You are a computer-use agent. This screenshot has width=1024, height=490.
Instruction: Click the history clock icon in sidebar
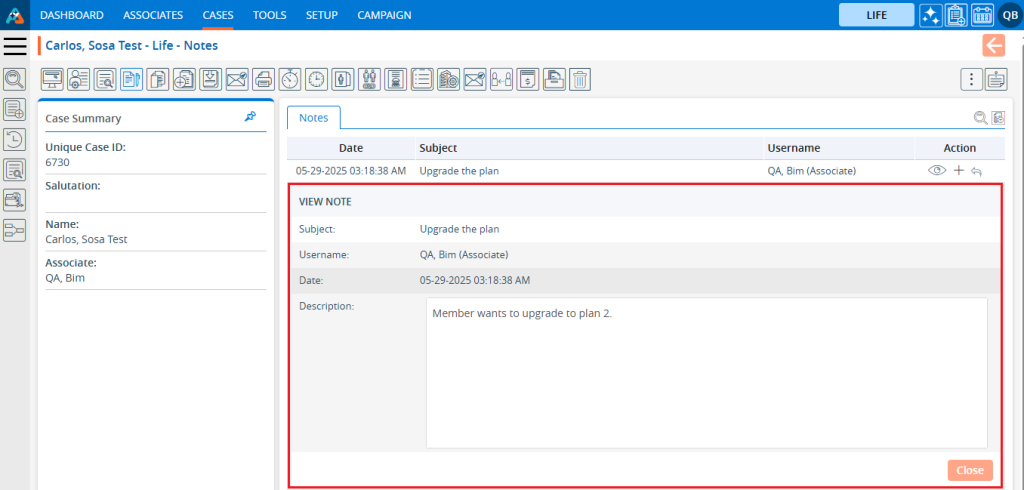[x=14, y=140]
